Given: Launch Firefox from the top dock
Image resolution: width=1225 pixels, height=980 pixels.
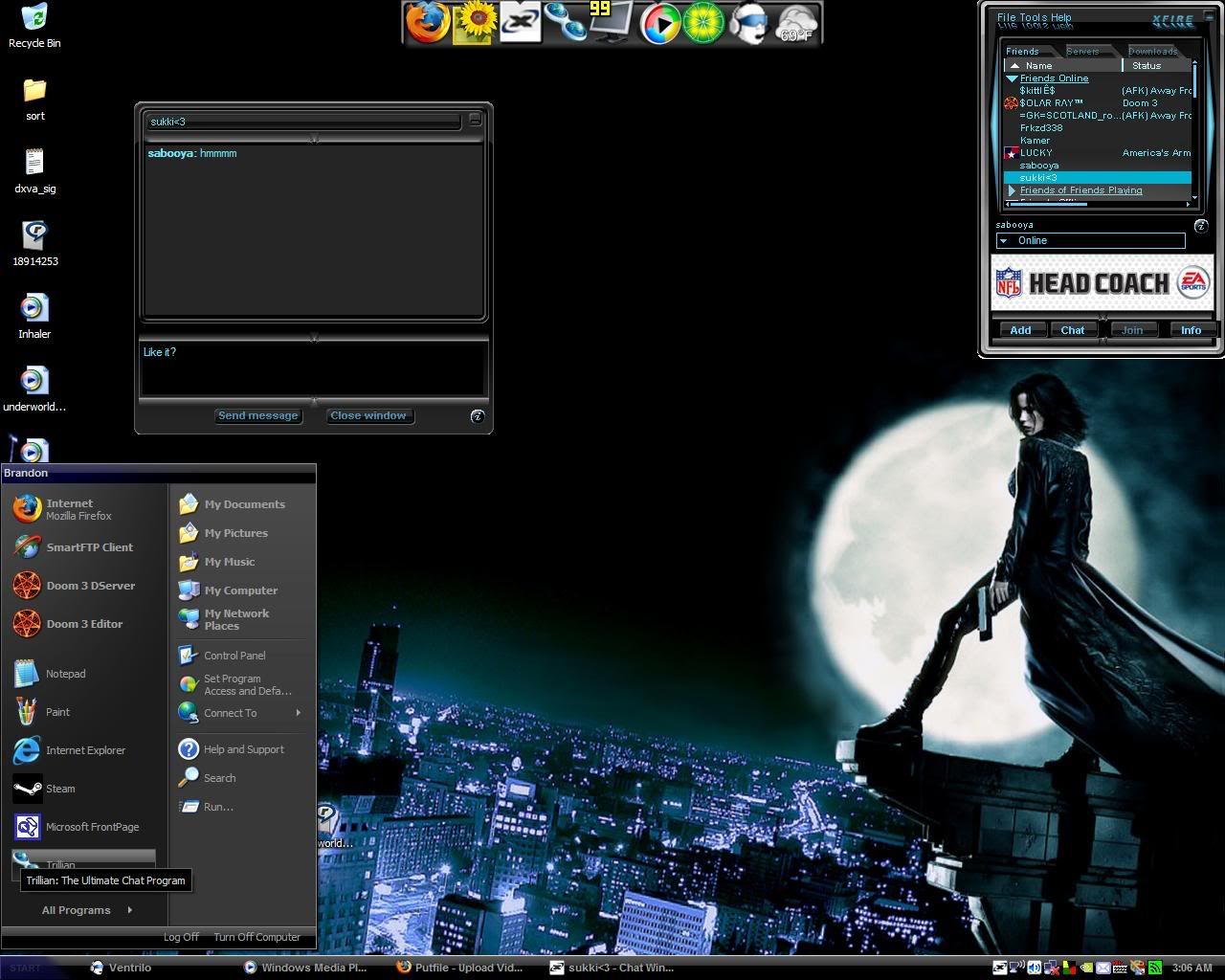Looking at the screenshot, I should click(x=426, y=23).
